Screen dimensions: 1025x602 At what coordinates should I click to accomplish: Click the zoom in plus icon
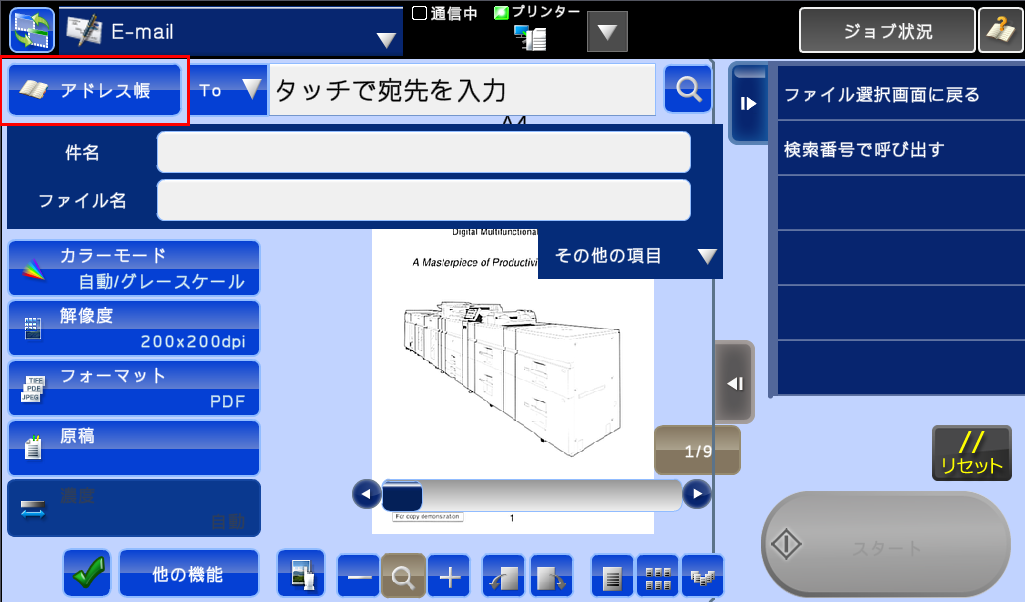(449, 576)
